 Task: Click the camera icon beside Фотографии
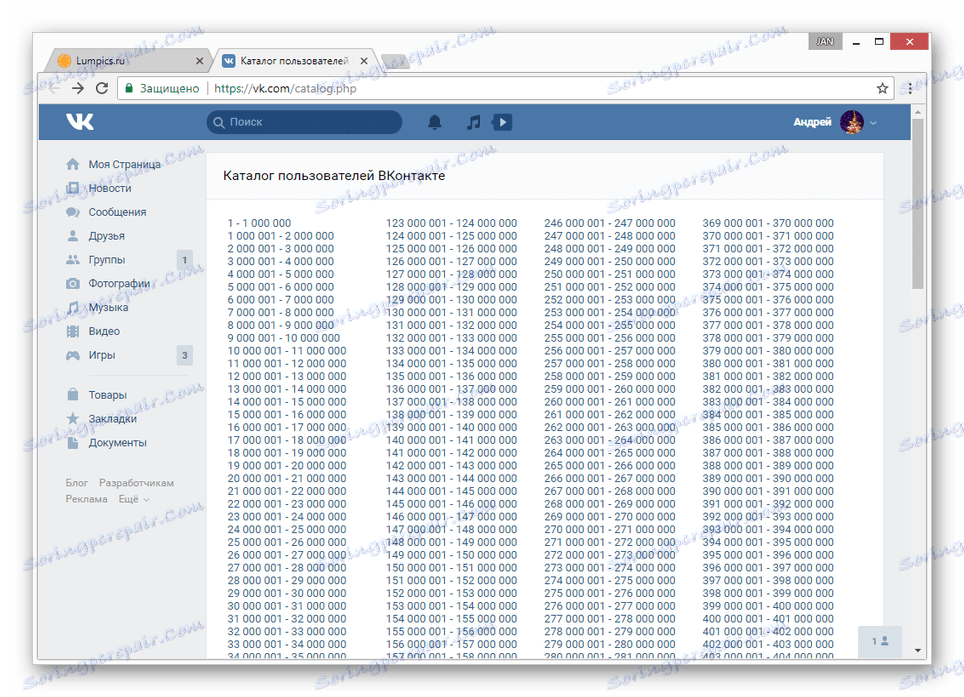click(x=73, y=283)
